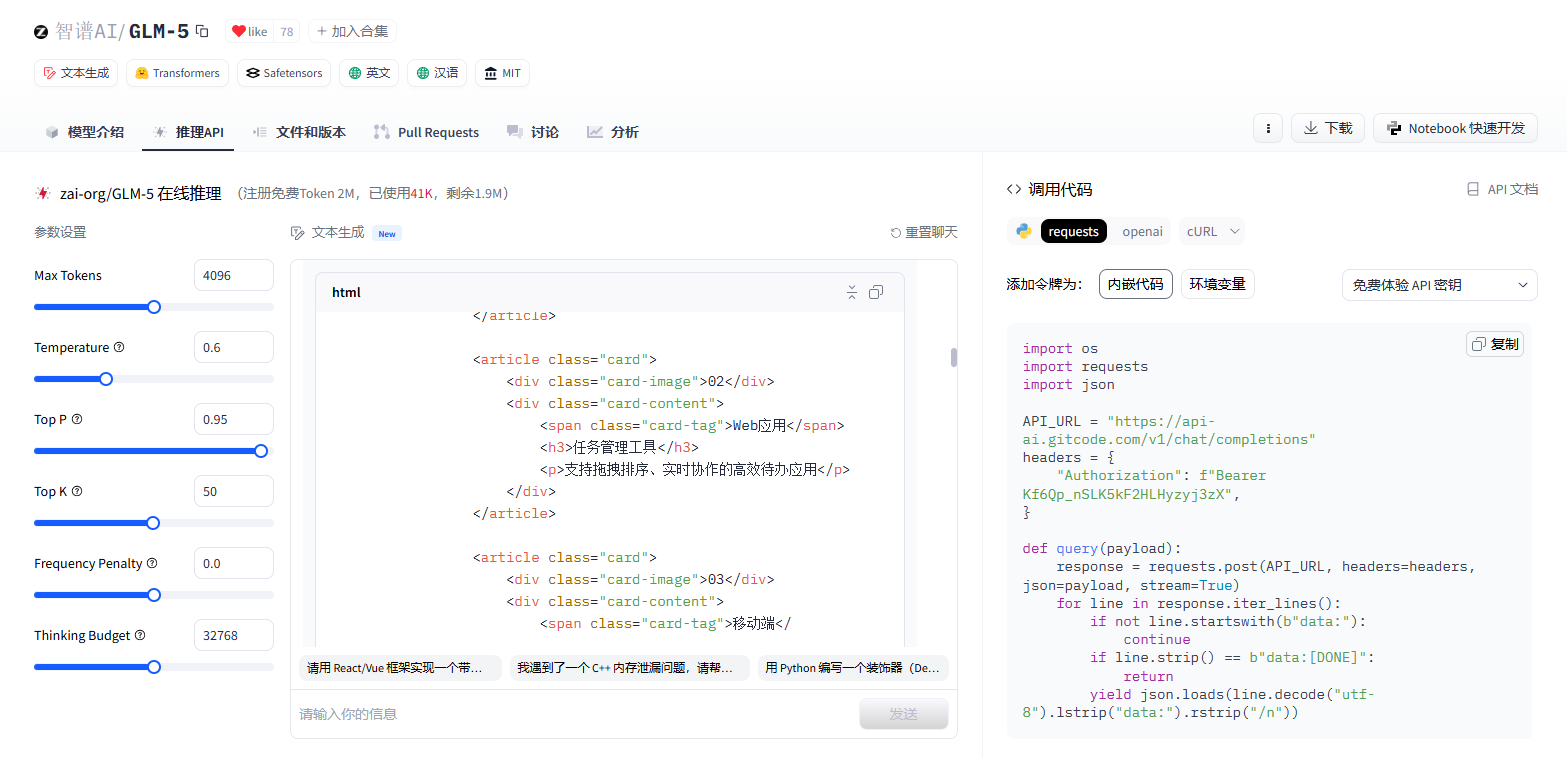Open the 分析 tab

(613, 132)
